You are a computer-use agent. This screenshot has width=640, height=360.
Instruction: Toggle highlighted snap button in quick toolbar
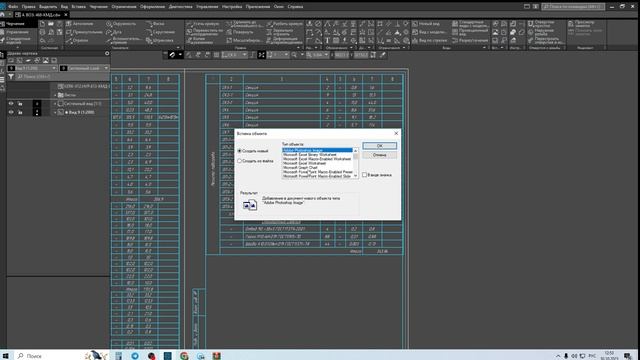click(172, 55)
